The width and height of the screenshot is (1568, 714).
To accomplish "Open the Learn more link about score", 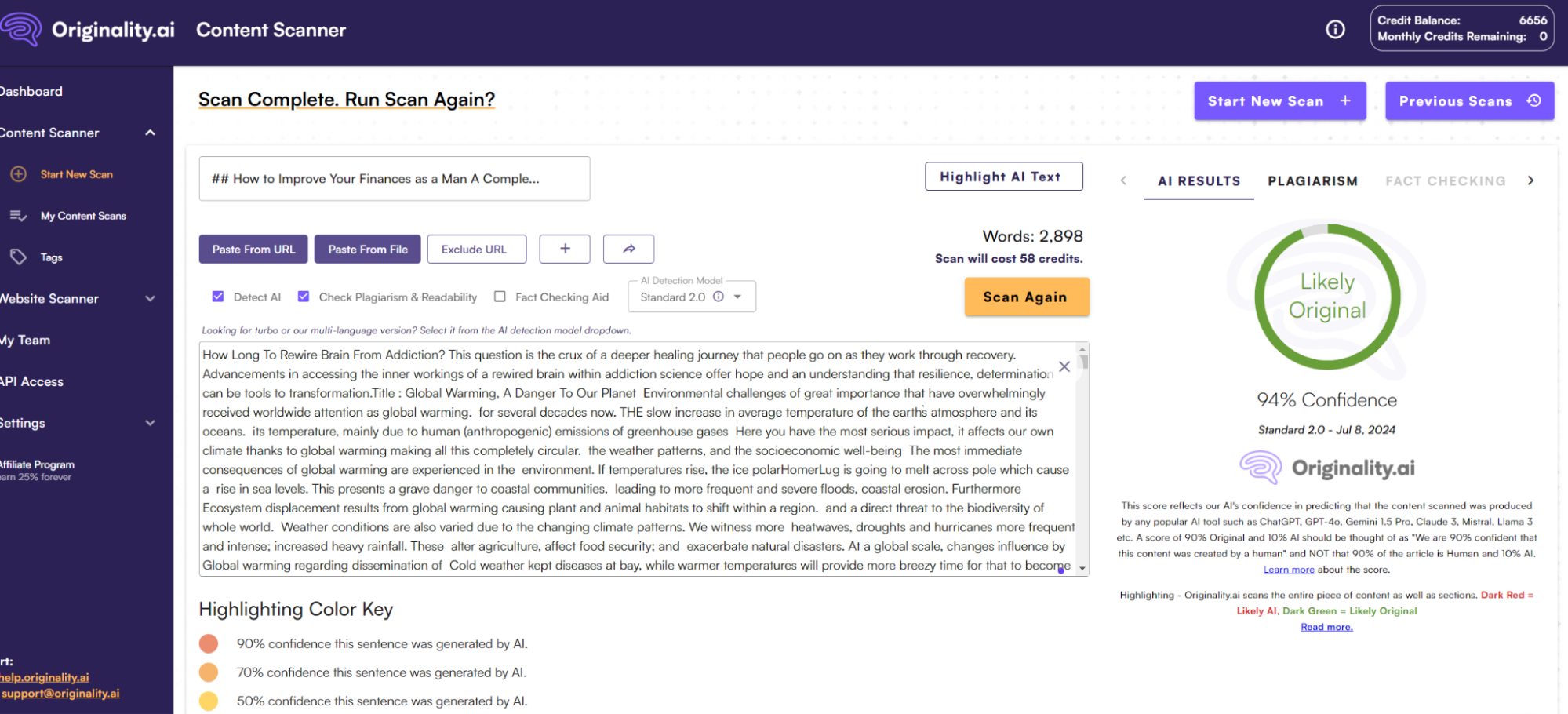I will [1288, 570].
